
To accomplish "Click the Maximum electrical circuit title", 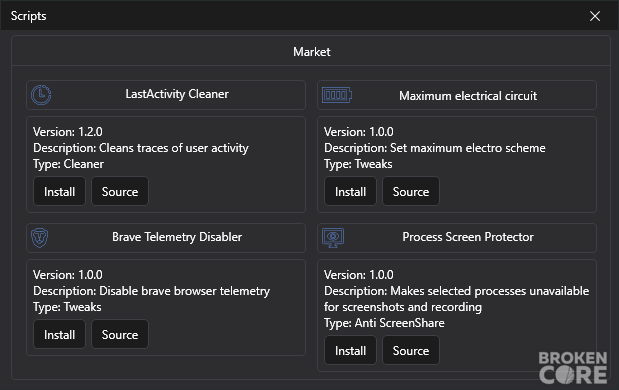I will click(x=468, y=96).
